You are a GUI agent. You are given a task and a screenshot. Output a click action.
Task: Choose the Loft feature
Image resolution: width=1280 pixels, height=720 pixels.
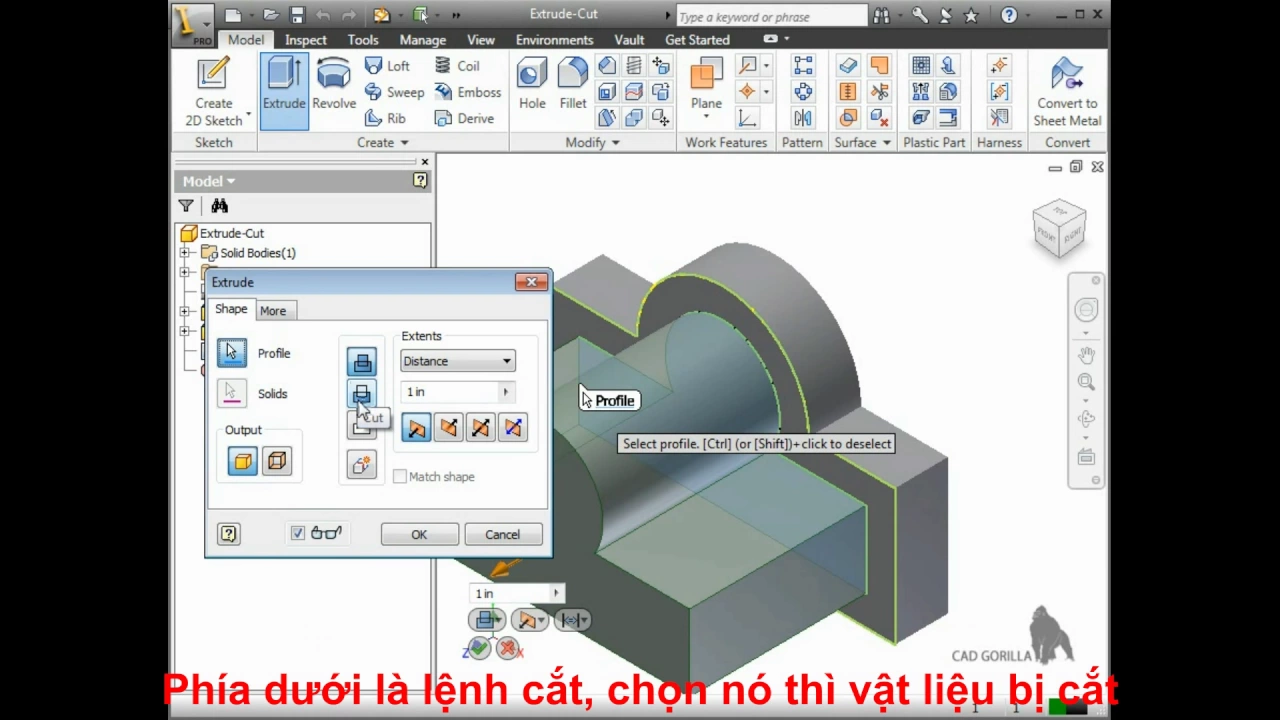click(x=387, y=66)
